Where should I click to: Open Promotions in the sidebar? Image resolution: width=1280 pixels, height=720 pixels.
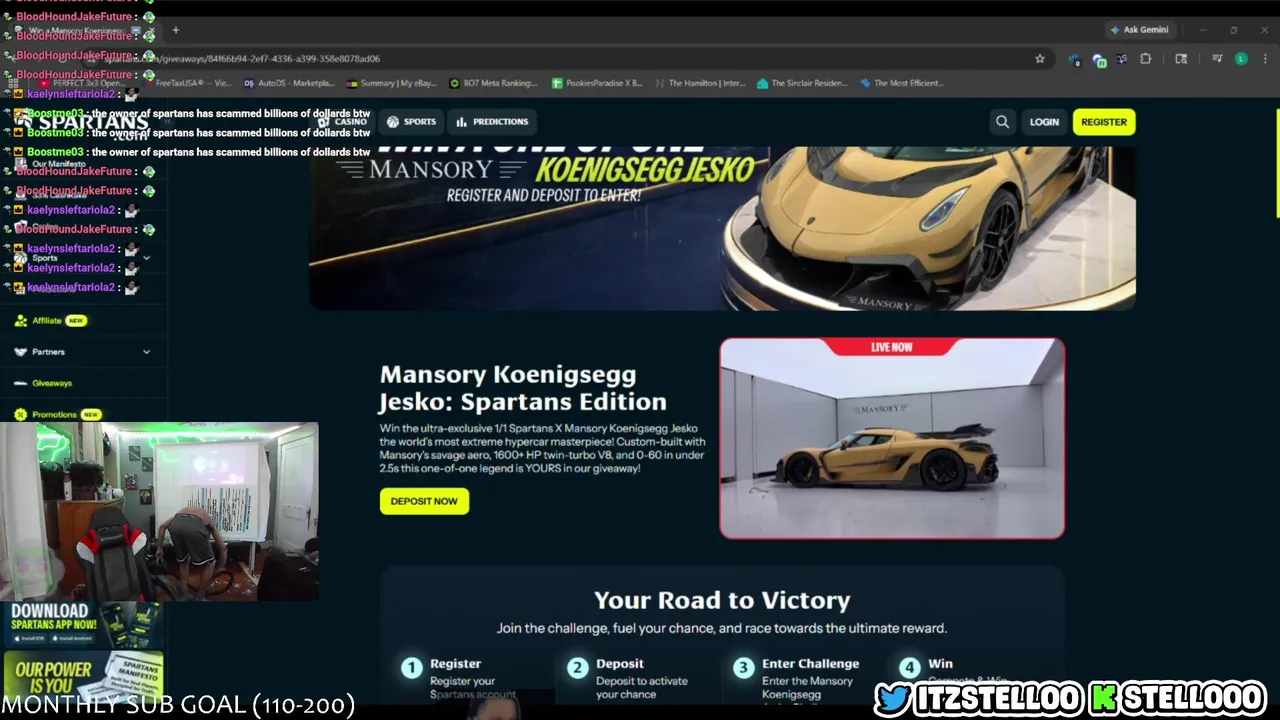click(54, 414)
